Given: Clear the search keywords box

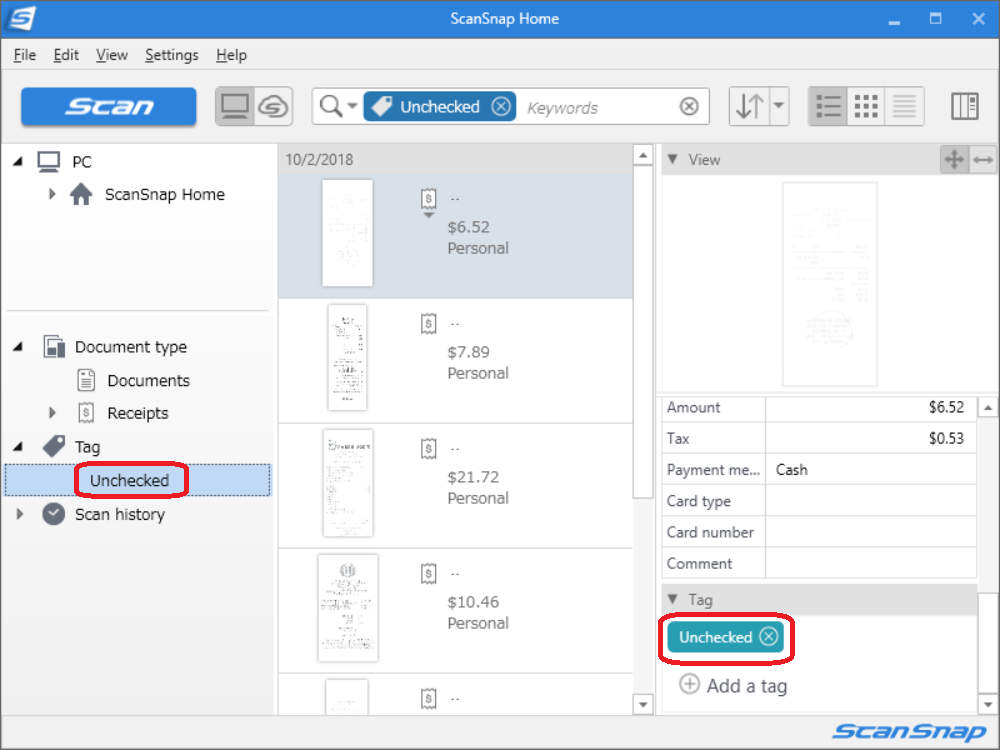Looking at the screenshot, I should [x=689, y=107].
